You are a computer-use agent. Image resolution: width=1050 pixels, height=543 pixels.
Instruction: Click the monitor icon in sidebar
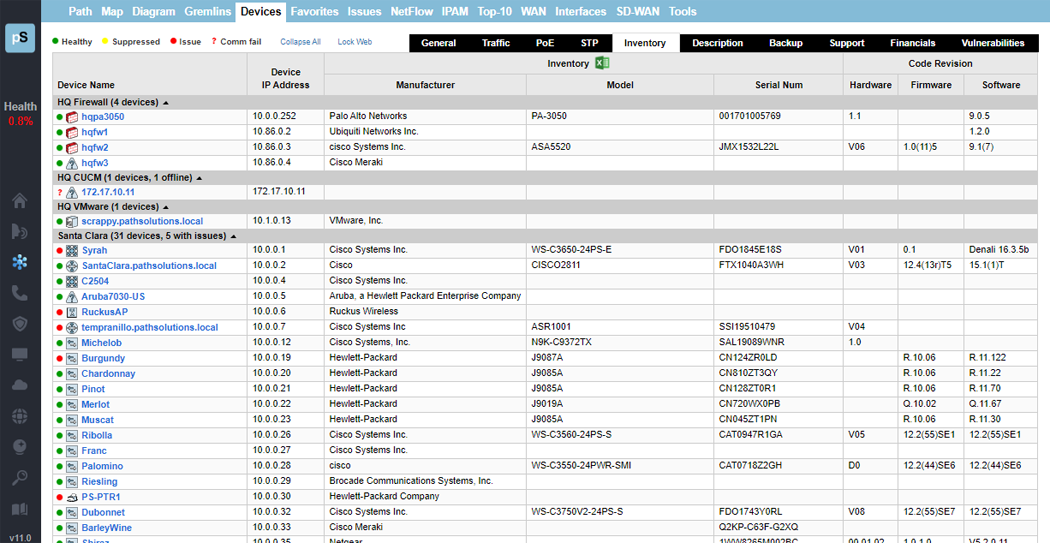19,355
